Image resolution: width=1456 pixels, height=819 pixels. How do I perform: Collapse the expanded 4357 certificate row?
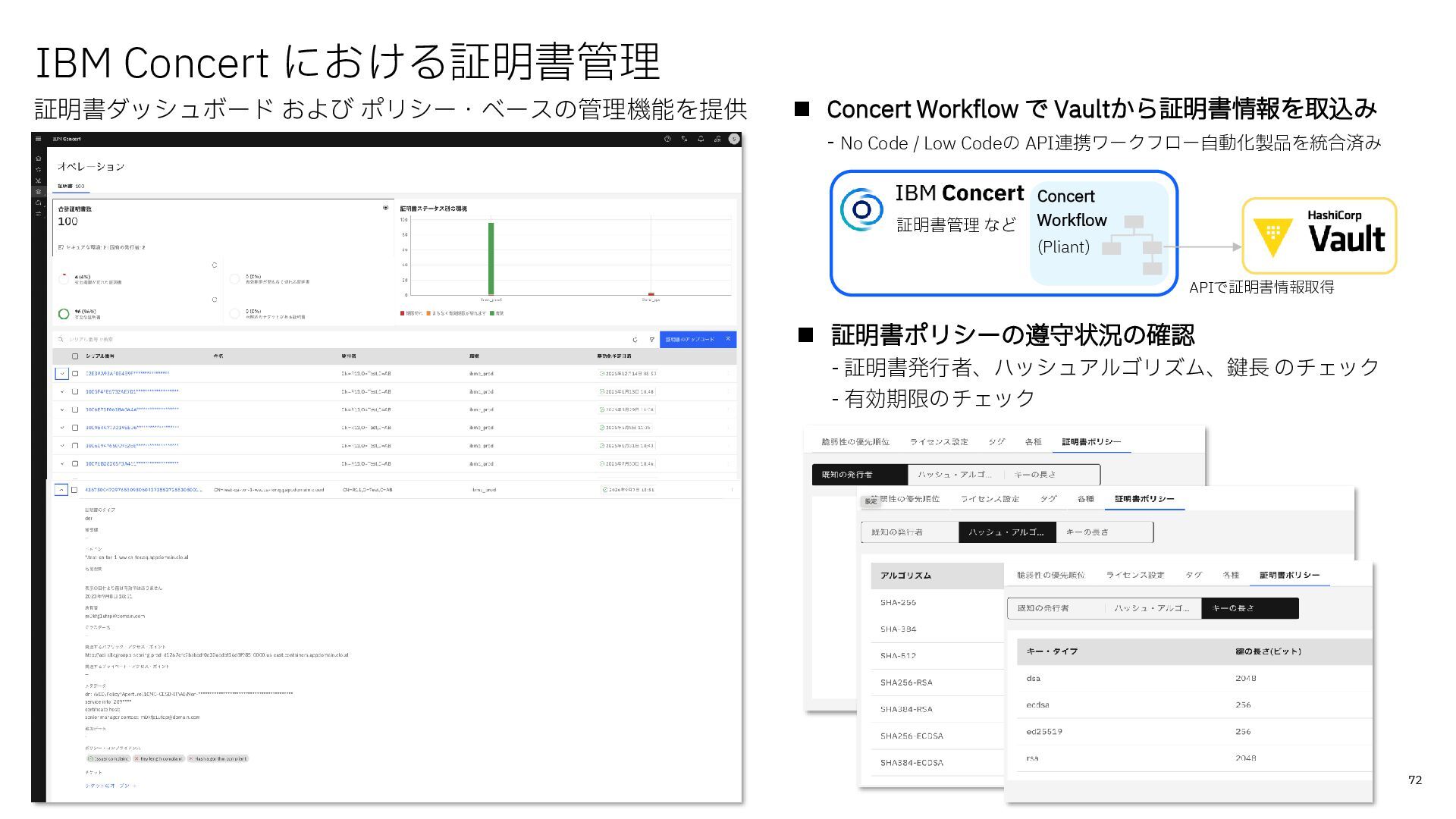61,490
